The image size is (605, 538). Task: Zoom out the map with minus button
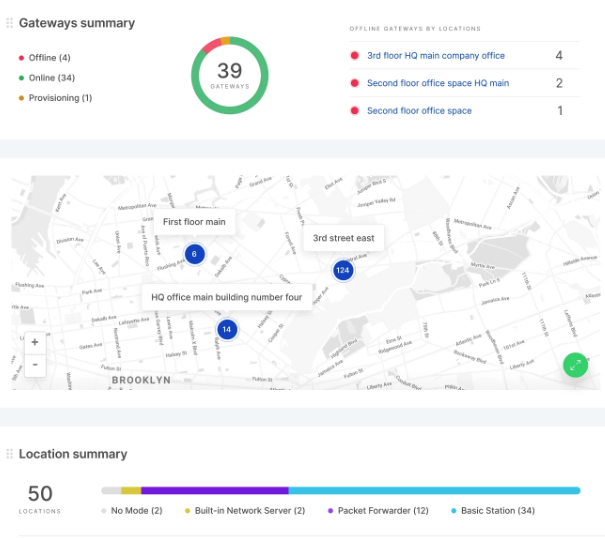tap(35, 365)
